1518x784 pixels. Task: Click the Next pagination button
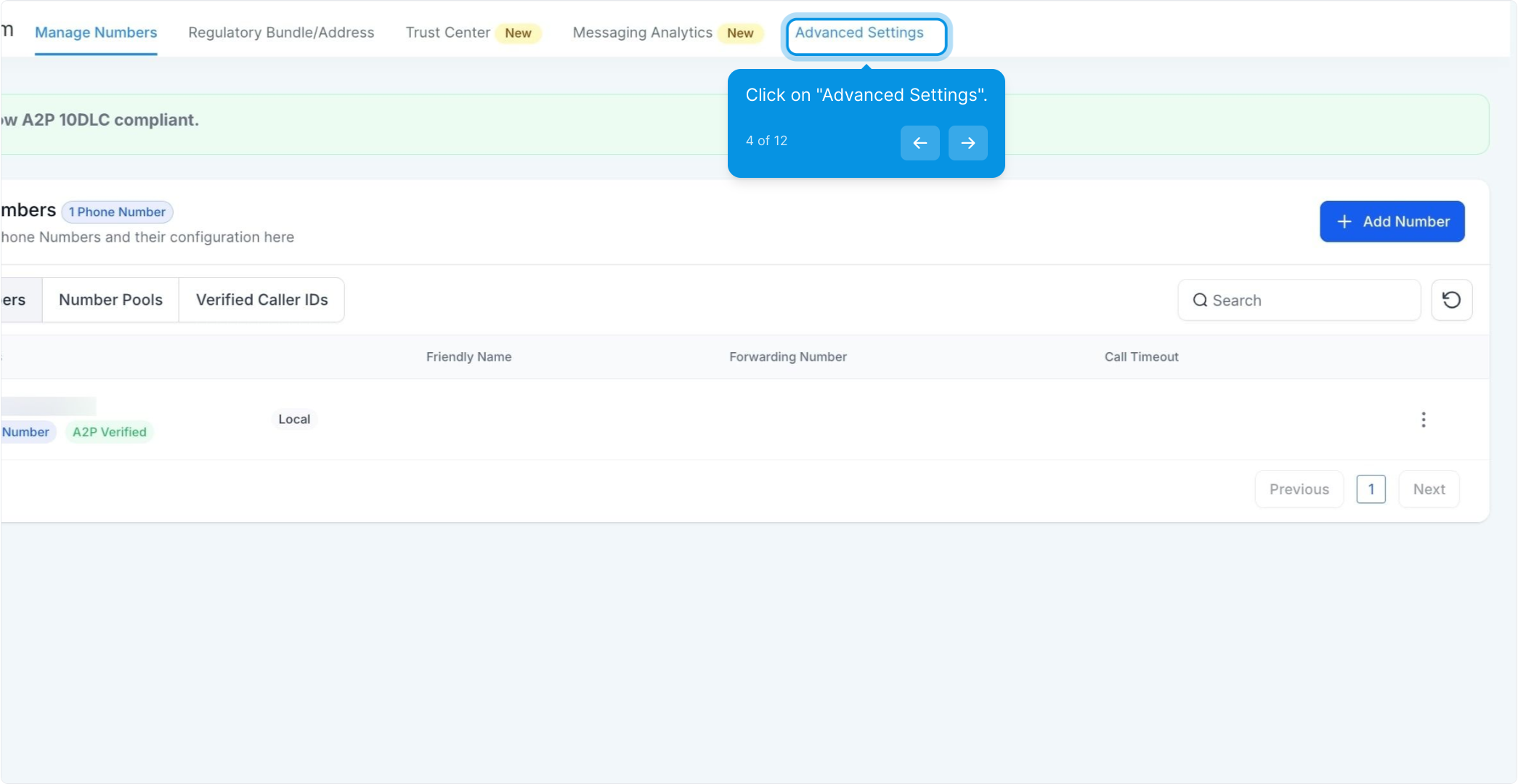1429,489
